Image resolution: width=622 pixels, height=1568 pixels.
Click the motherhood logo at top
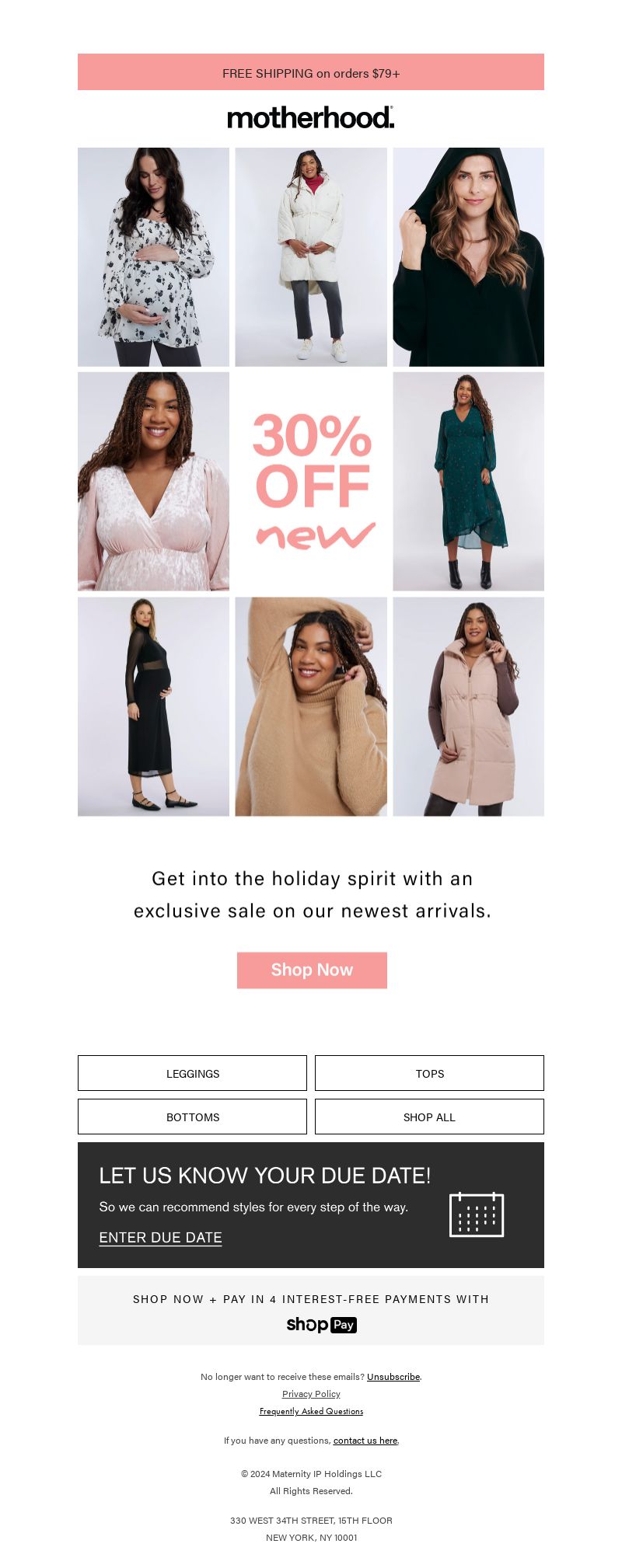pos(311,118)
